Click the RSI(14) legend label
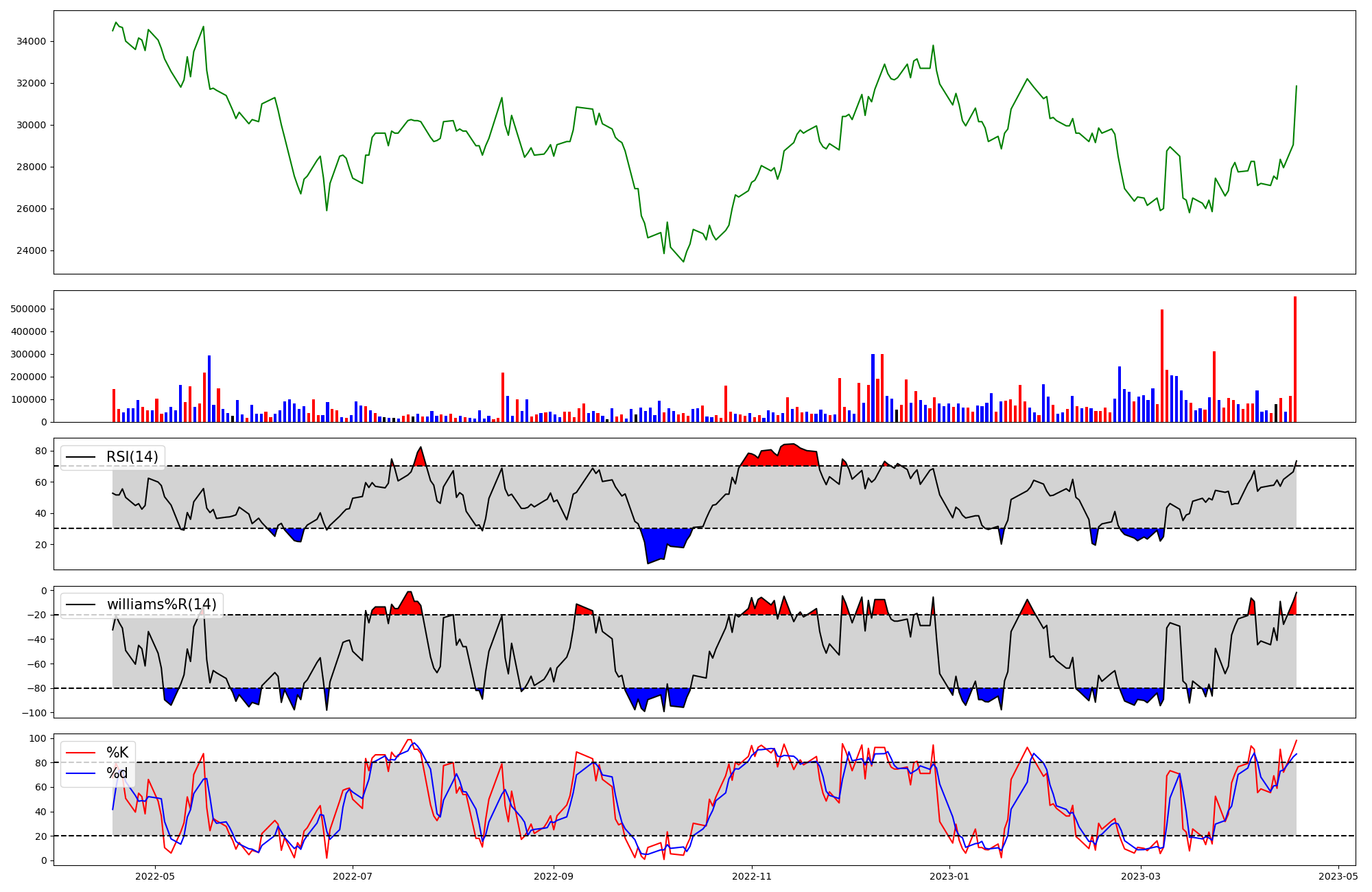 click(x=132, y=457)
